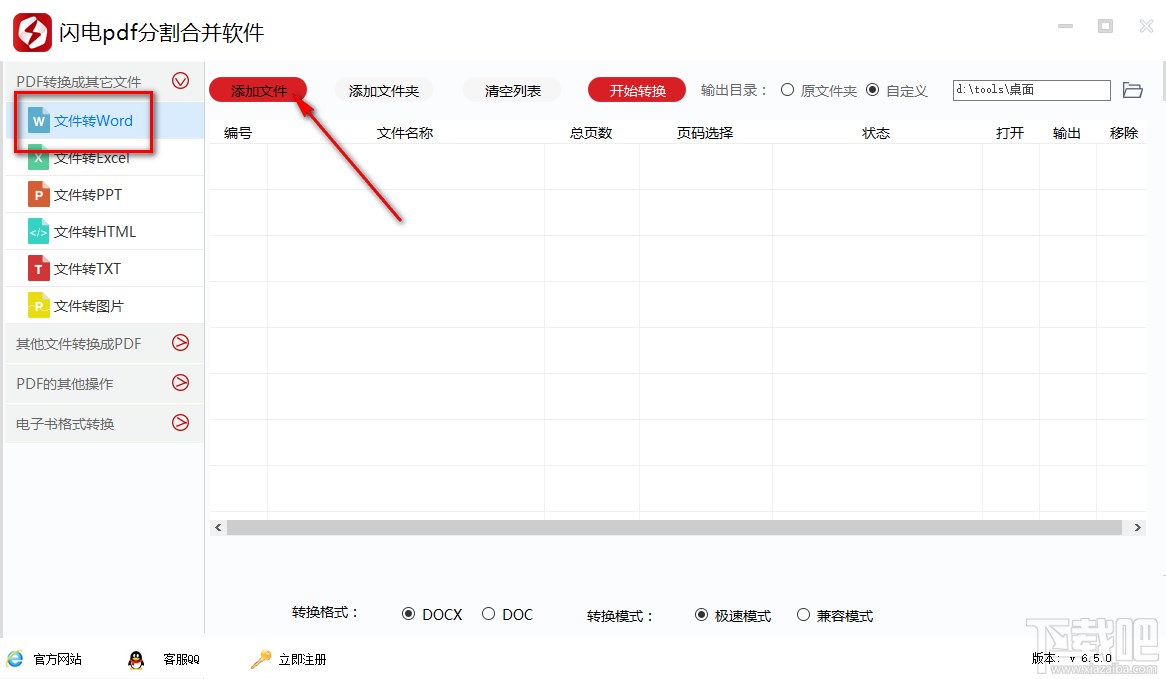The image size is (1166, 679).
Task: Select the 文件转TXT conversion icon
Action: pos(38,268)
